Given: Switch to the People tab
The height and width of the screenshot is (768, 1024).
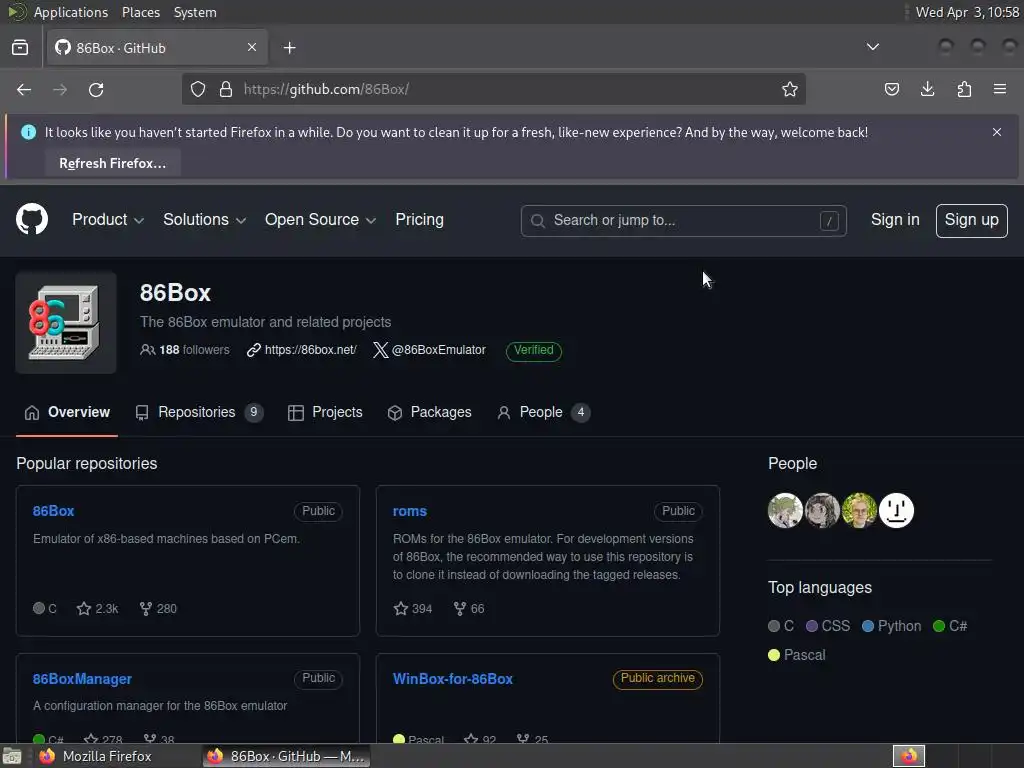Looking at the screenshot, I should [543, 413].
